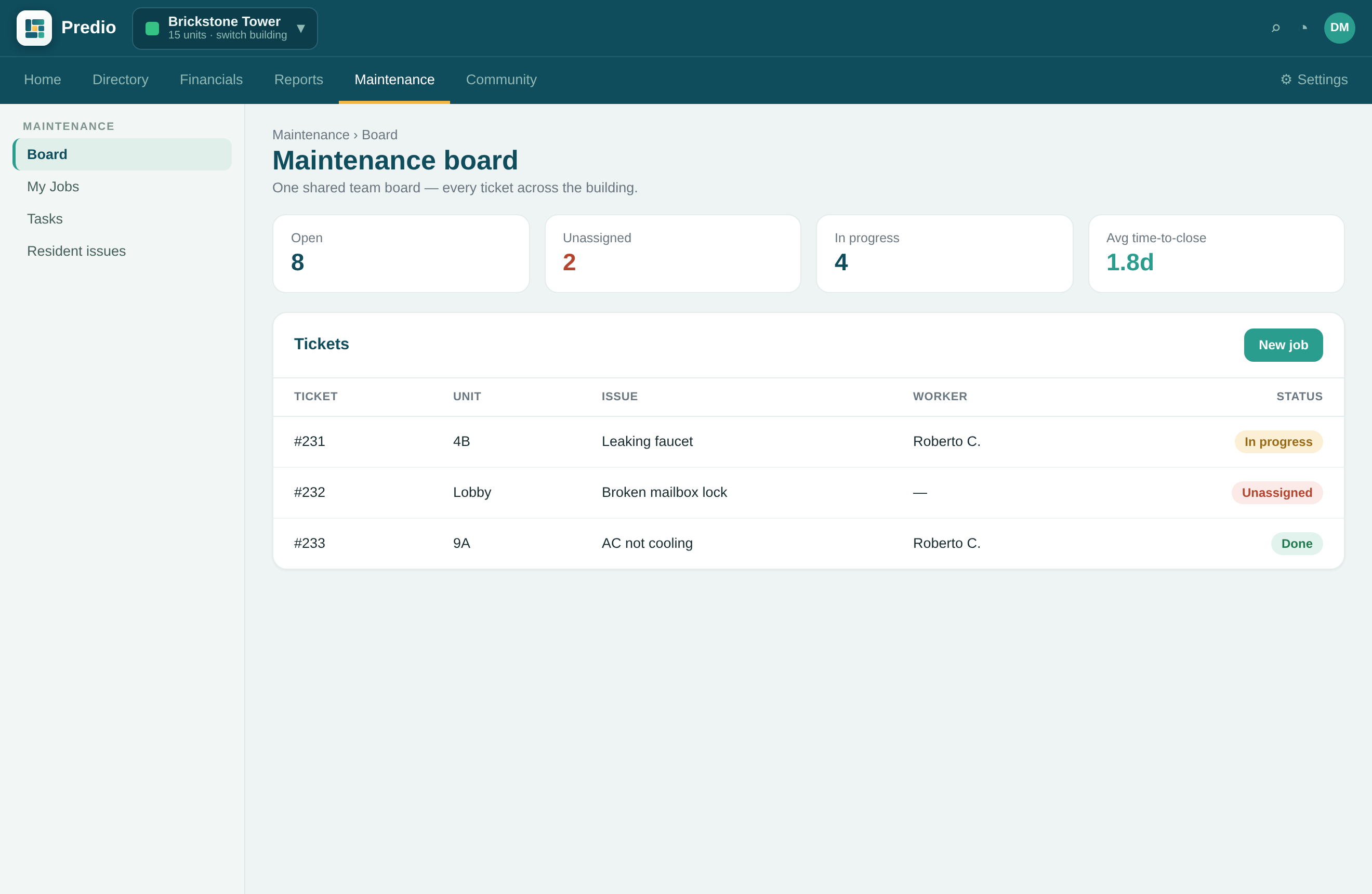Click the Avg time-to-close card
This screenshot has width=1372, height=894.
coord(1217,254)
